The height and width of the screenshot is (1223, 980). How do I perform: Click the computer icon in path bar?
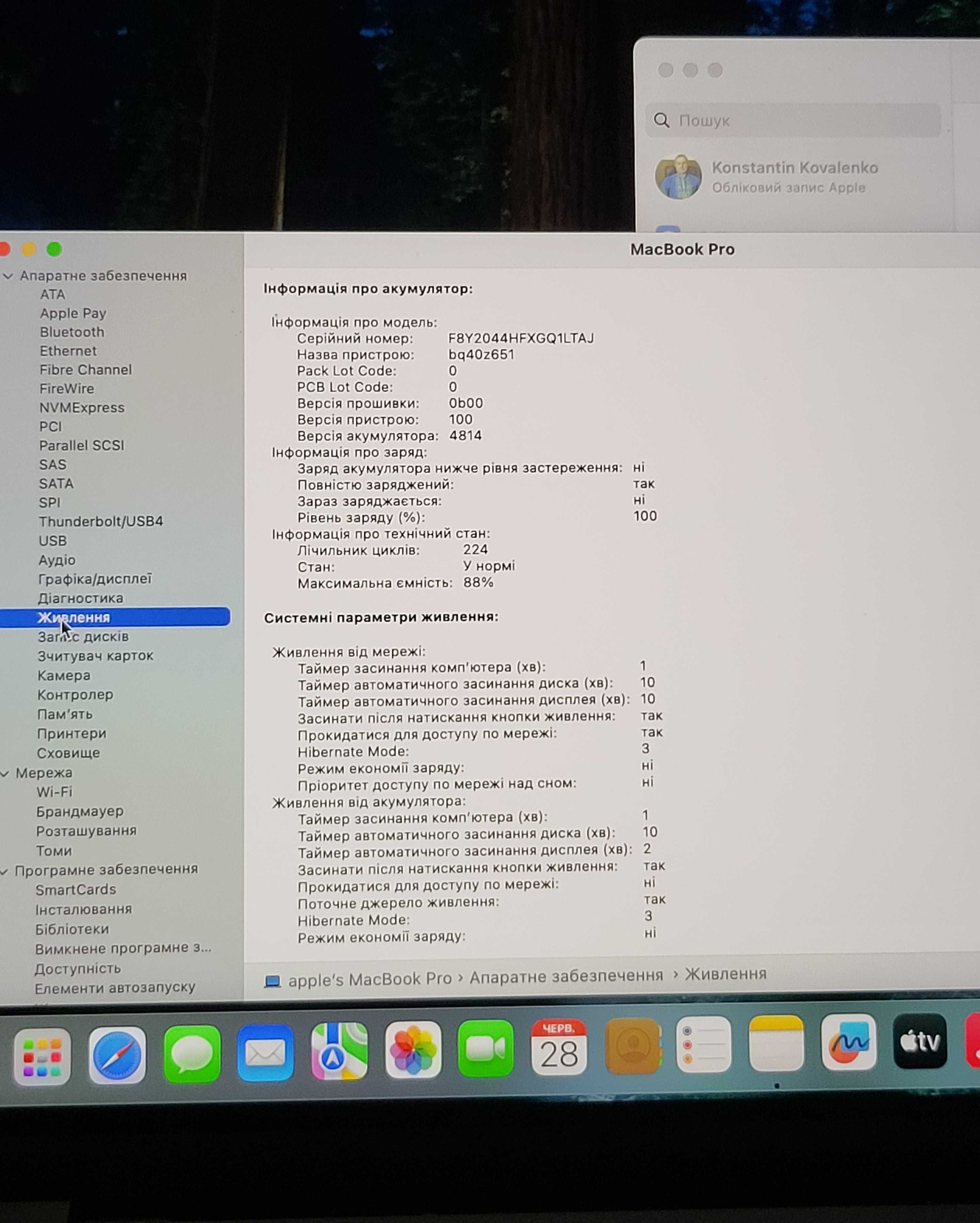pos(272,981)
